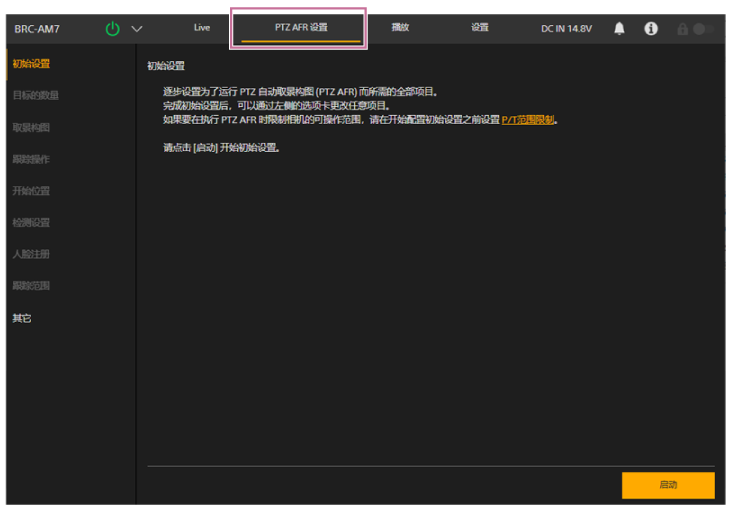This screenshot has width=730, height=510.
Task: Go to the 播放 tab
Action: coord(400,28)
